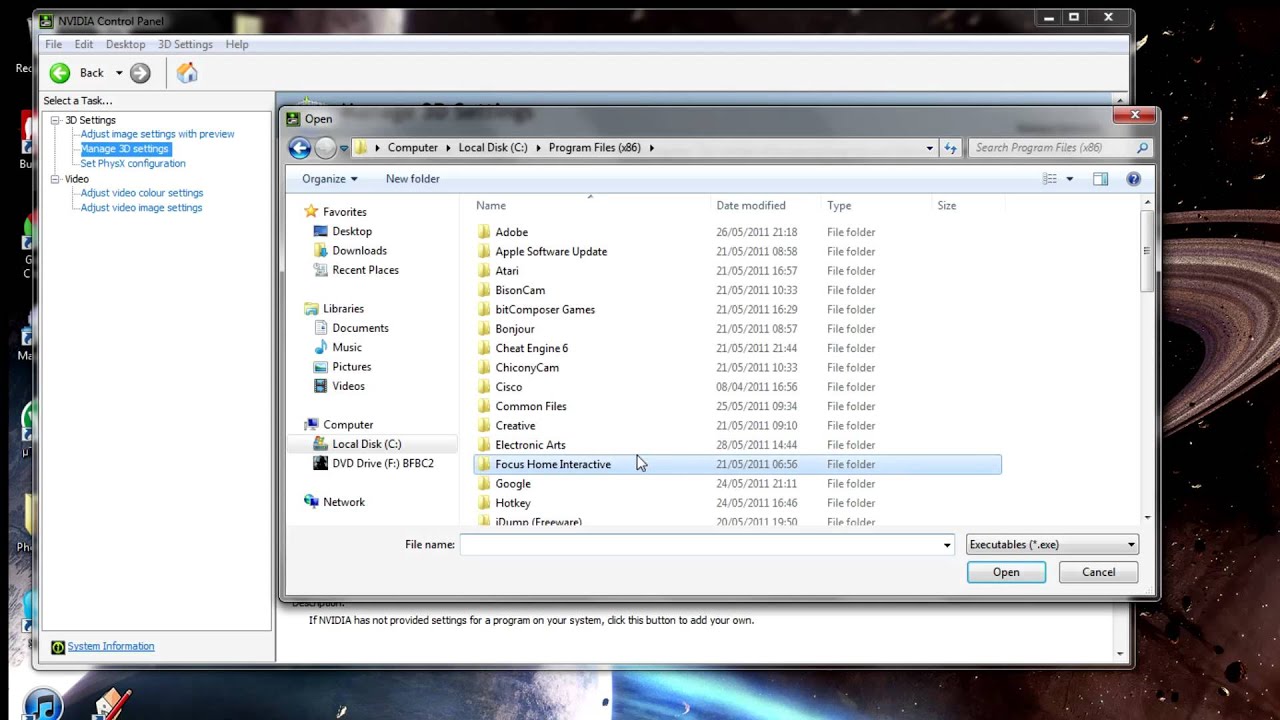This screenshot has height=720, width=1280.
Task: Click the refresh button next to address bar
Action: (x=951, y=148)
